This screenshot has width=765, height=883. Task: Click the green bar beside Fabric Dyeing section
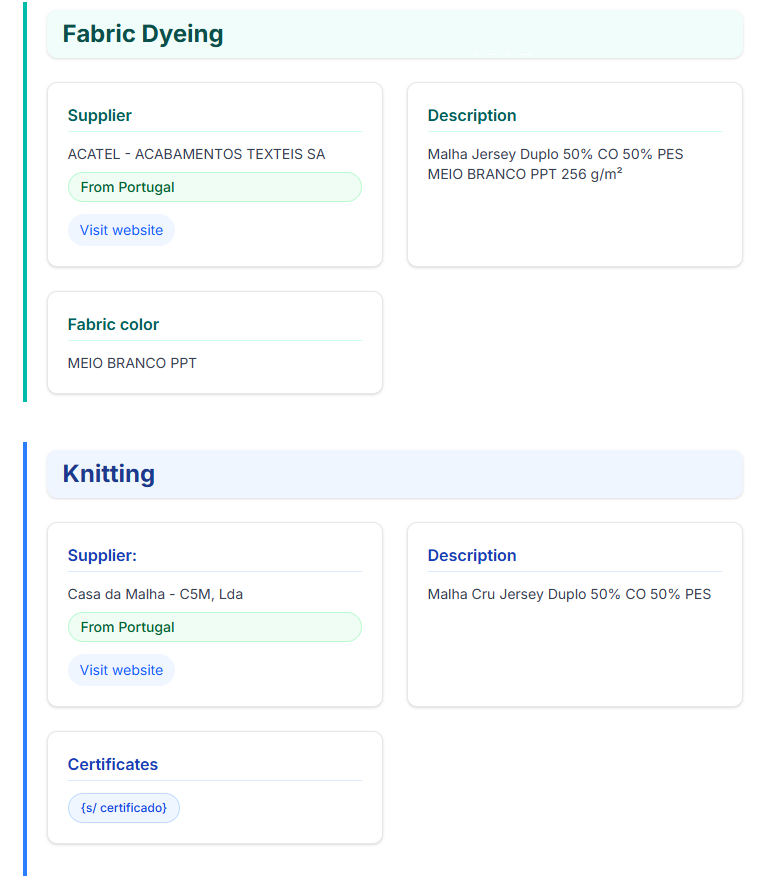[25, 200]
